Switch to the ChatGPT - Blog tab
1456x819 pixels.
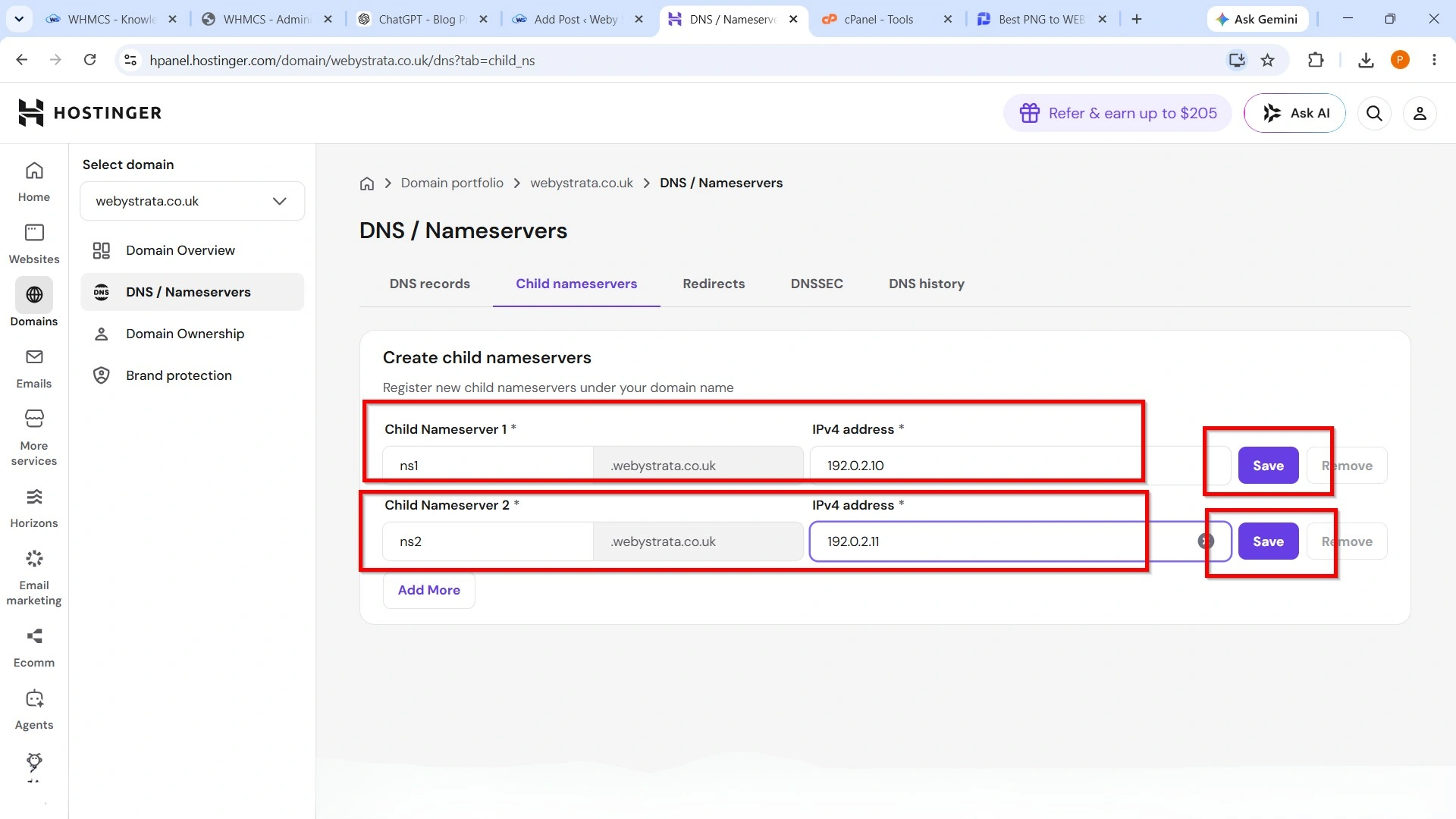click(422, 19)
